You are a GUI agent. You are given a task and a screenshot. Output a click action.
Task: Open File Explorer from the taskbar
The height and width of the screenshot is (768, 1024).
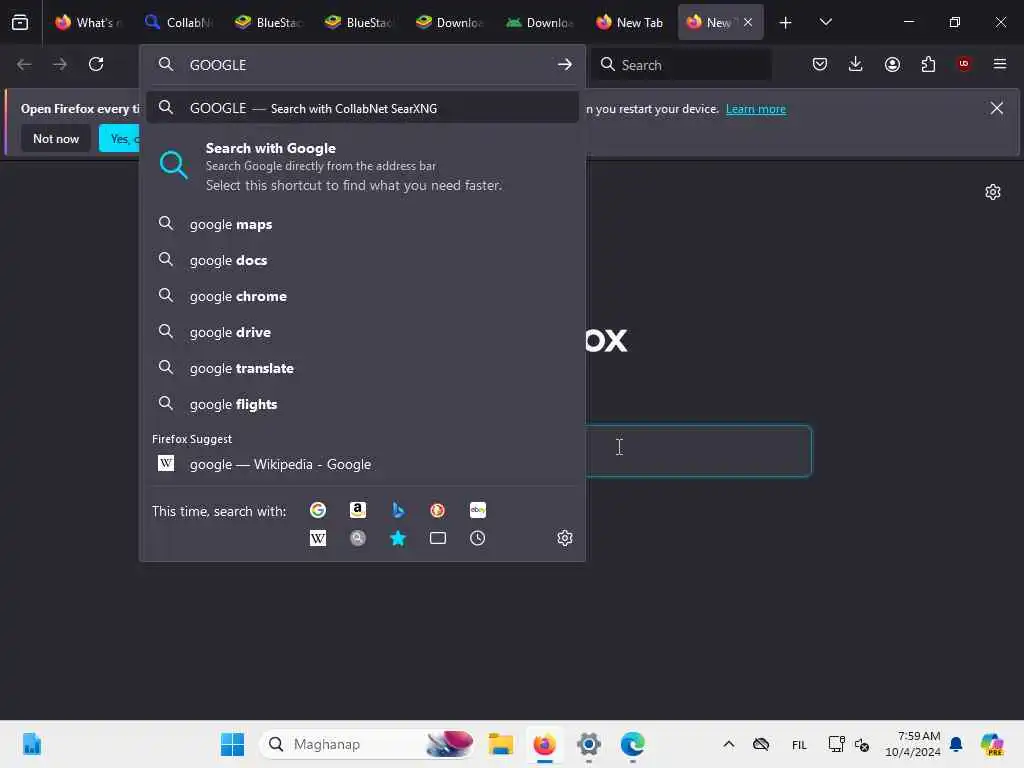[x=500, y=744]
